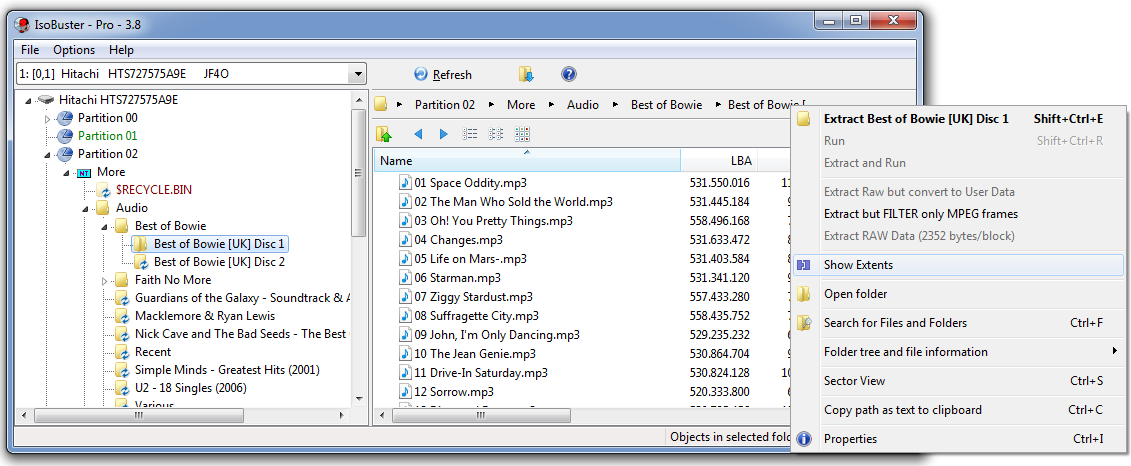Click the Nick Cave folder icon

tap(122, 334)
